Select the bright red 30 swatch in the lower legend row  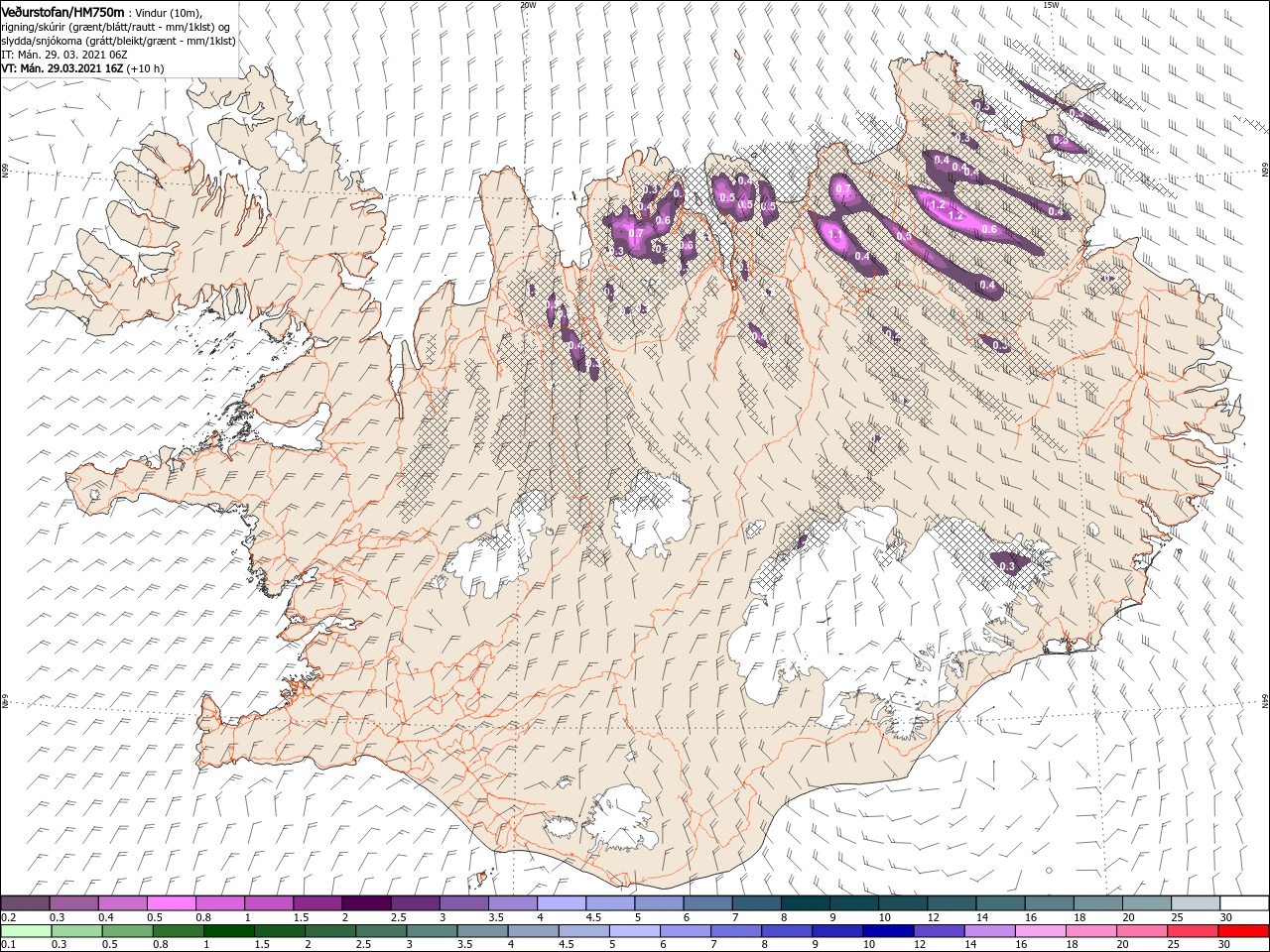point(1242,931)
